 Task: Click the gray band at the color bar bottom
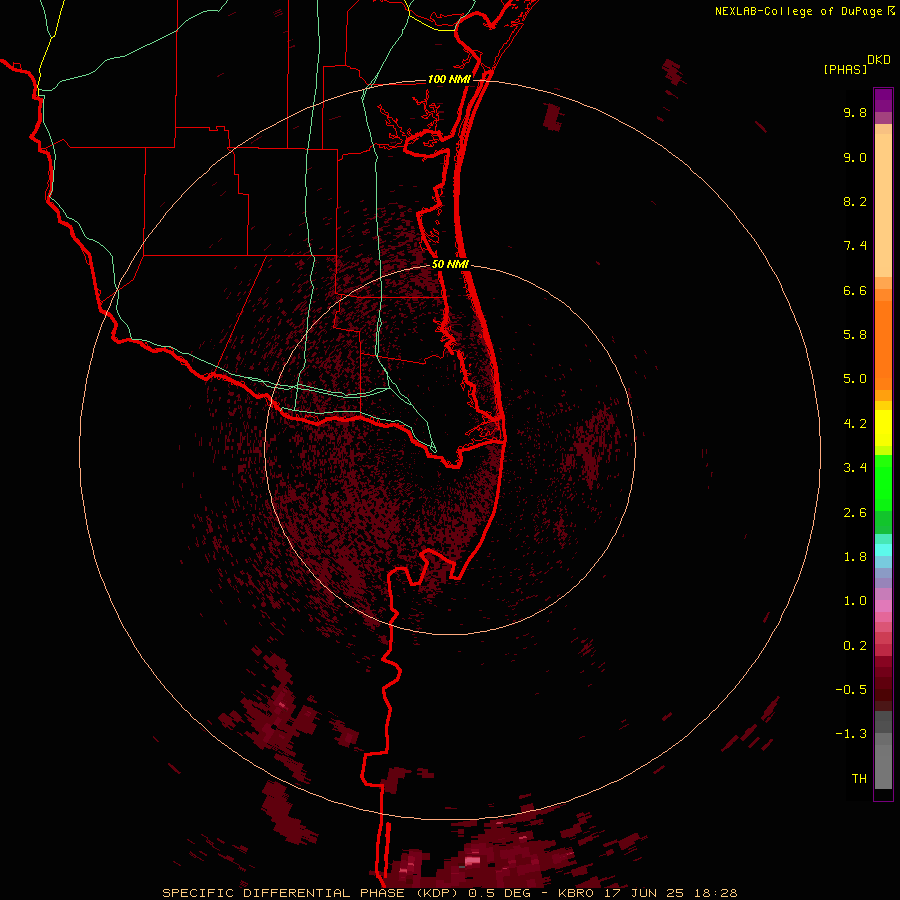pos(883,767)
